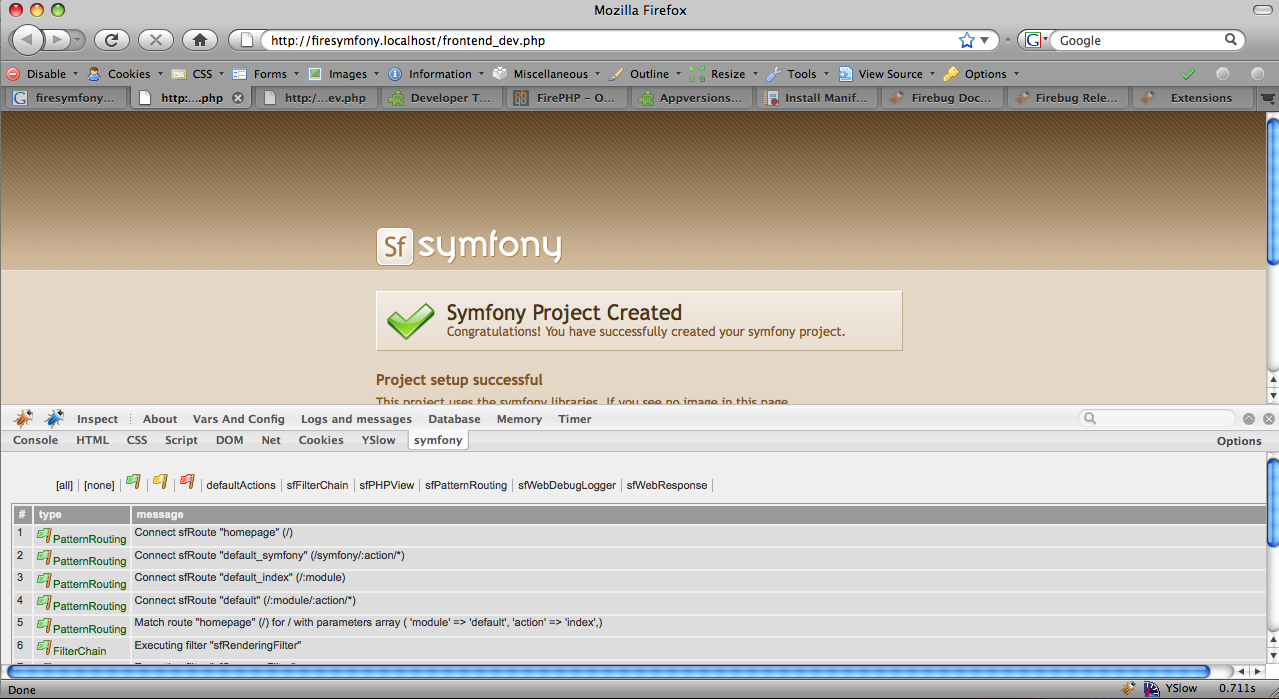The image size is (1279, 699).
Task: Click the Sf symfony logo
Action: pyautogui.click(x=468, y=246)
